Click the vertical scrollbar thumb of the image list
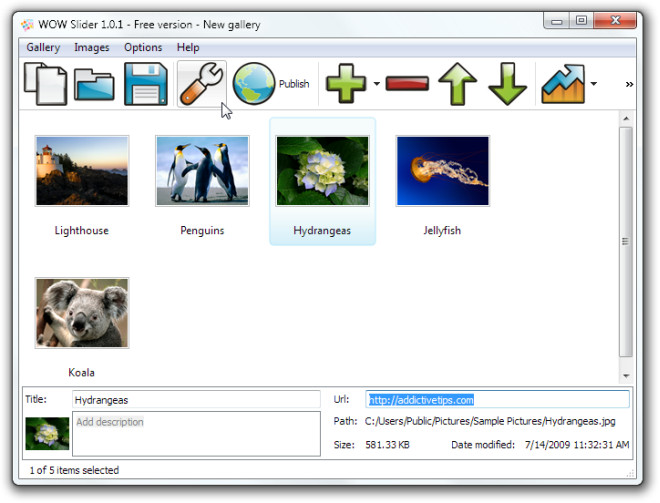660x503 pixels. tap(626, 242)
